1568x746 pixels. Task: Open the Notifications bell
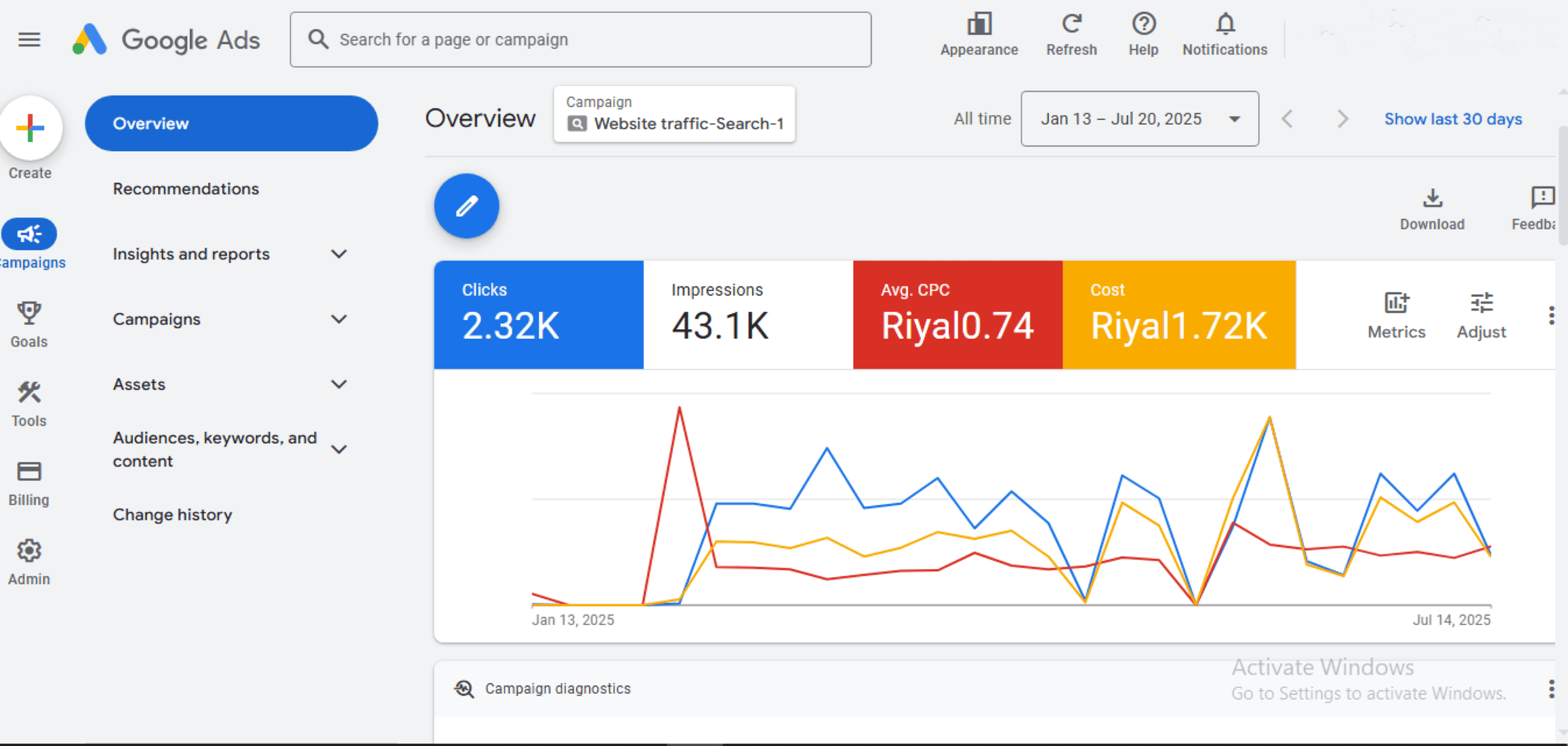(1225, 35)
